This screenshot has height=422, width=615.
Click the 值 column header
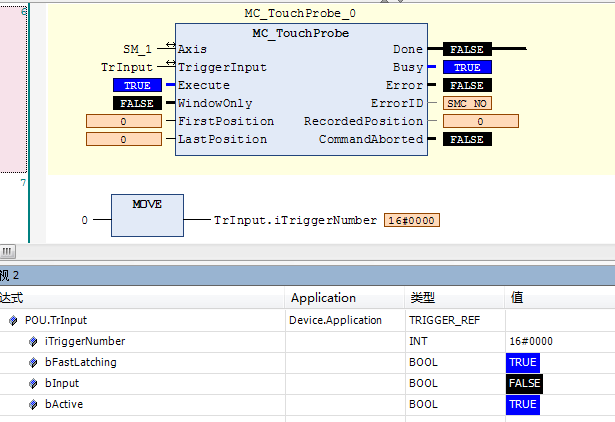pyautogui.click(x=516, y=298)
